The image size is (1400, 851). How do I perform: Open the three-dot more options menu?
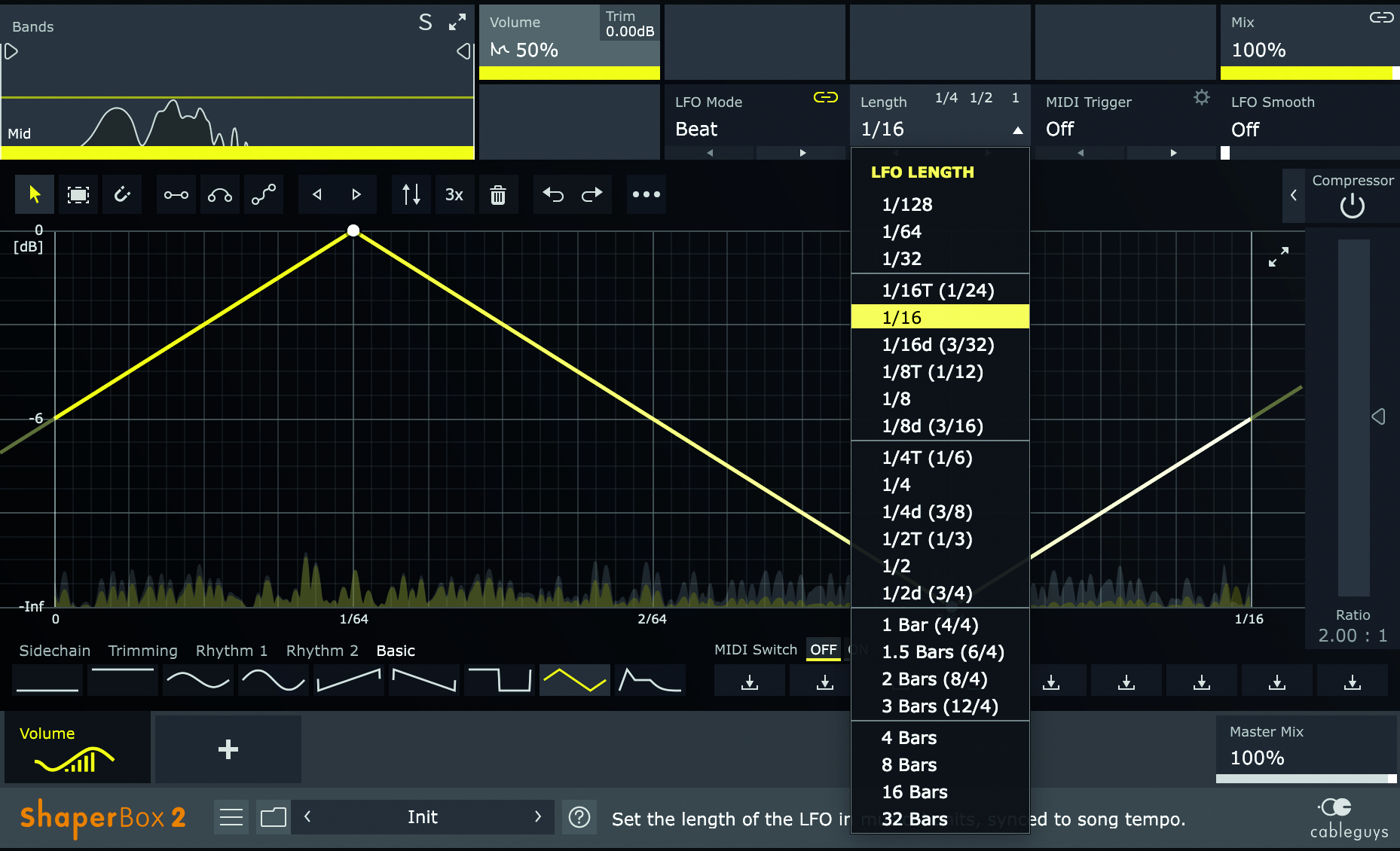[647, 195]
